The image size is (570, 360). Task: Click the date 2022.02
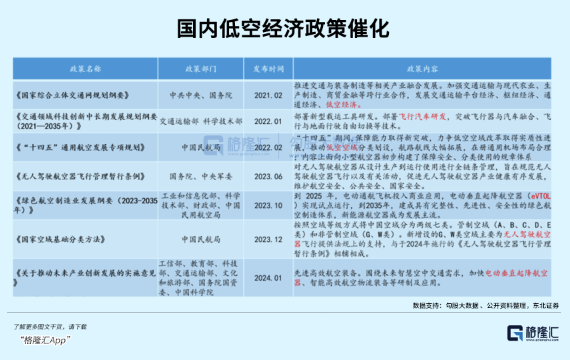[x=268, y=147]
